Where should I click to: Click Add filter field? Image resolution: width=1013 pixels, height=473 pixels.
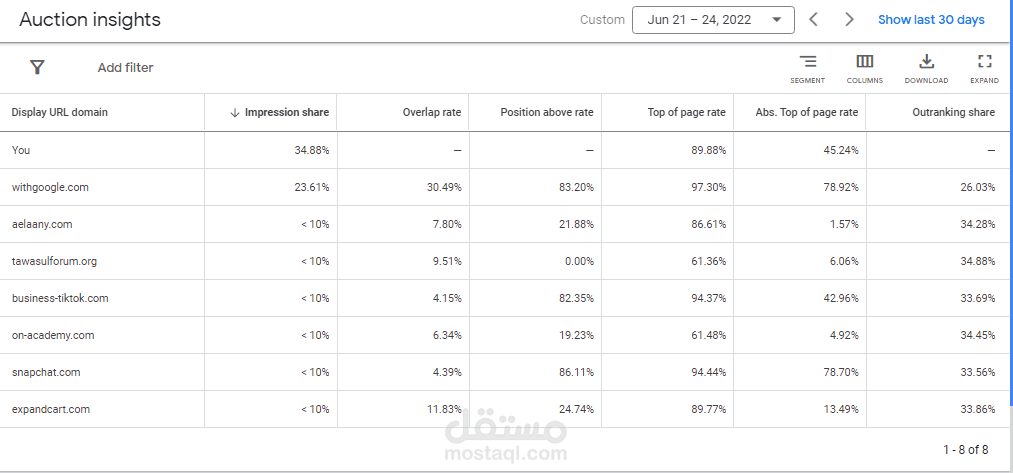(125, 67)
